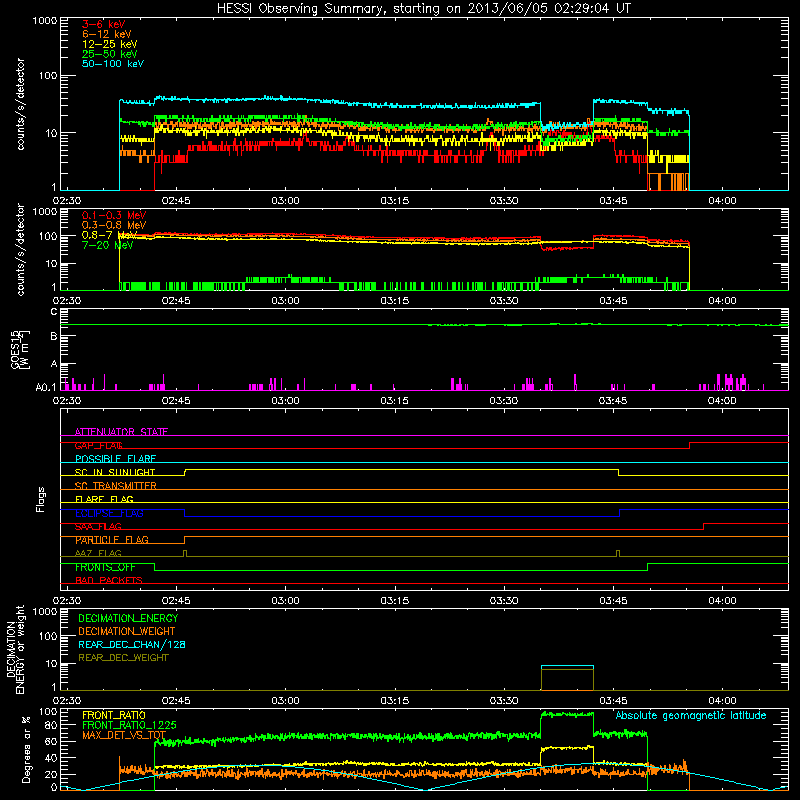Select the SAA_FLAG label
Image resolution: width=800 pixels, height=800 pixels.
[98, 527]
